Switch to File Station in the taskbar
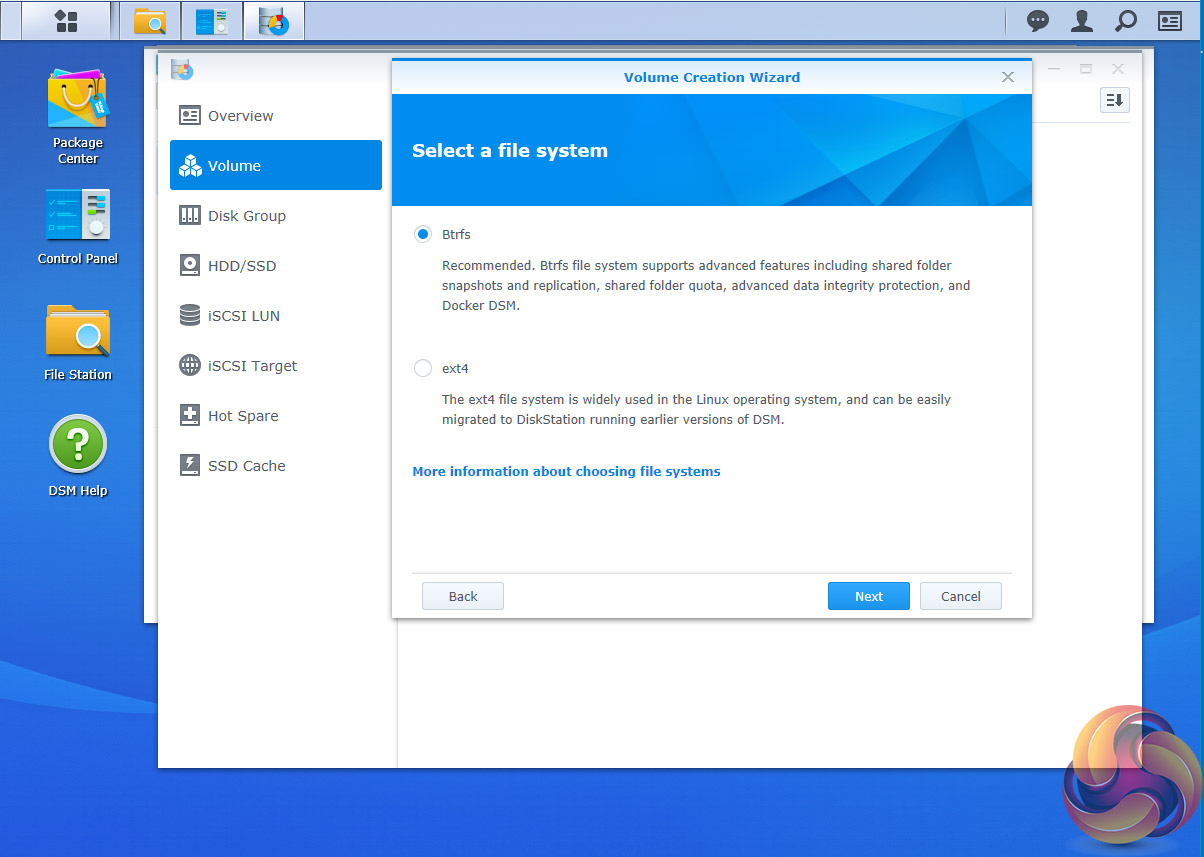Viewport: 1204px width, 857px height. tap(150, 20)
